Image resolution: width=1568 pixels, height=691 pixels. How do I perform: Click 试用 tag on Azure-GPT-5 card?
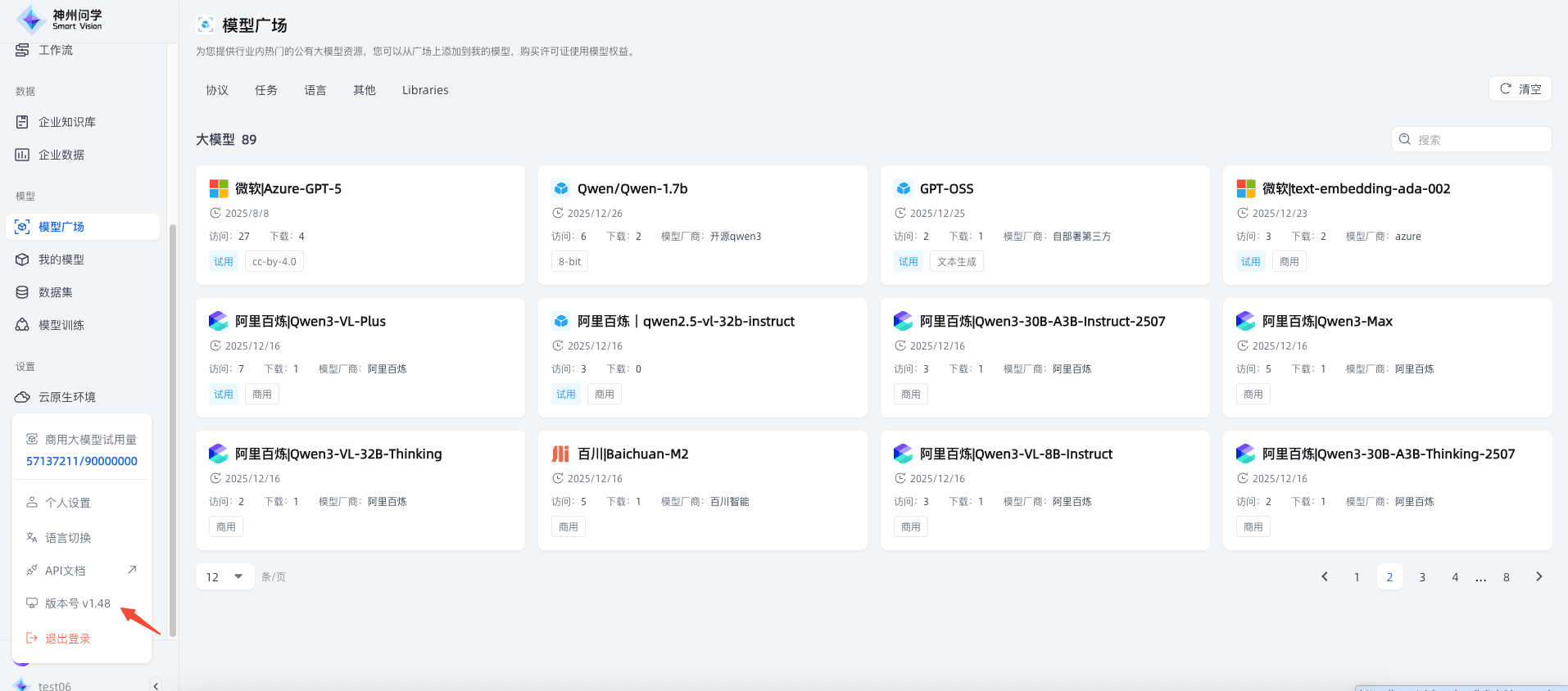click(224, 262)
